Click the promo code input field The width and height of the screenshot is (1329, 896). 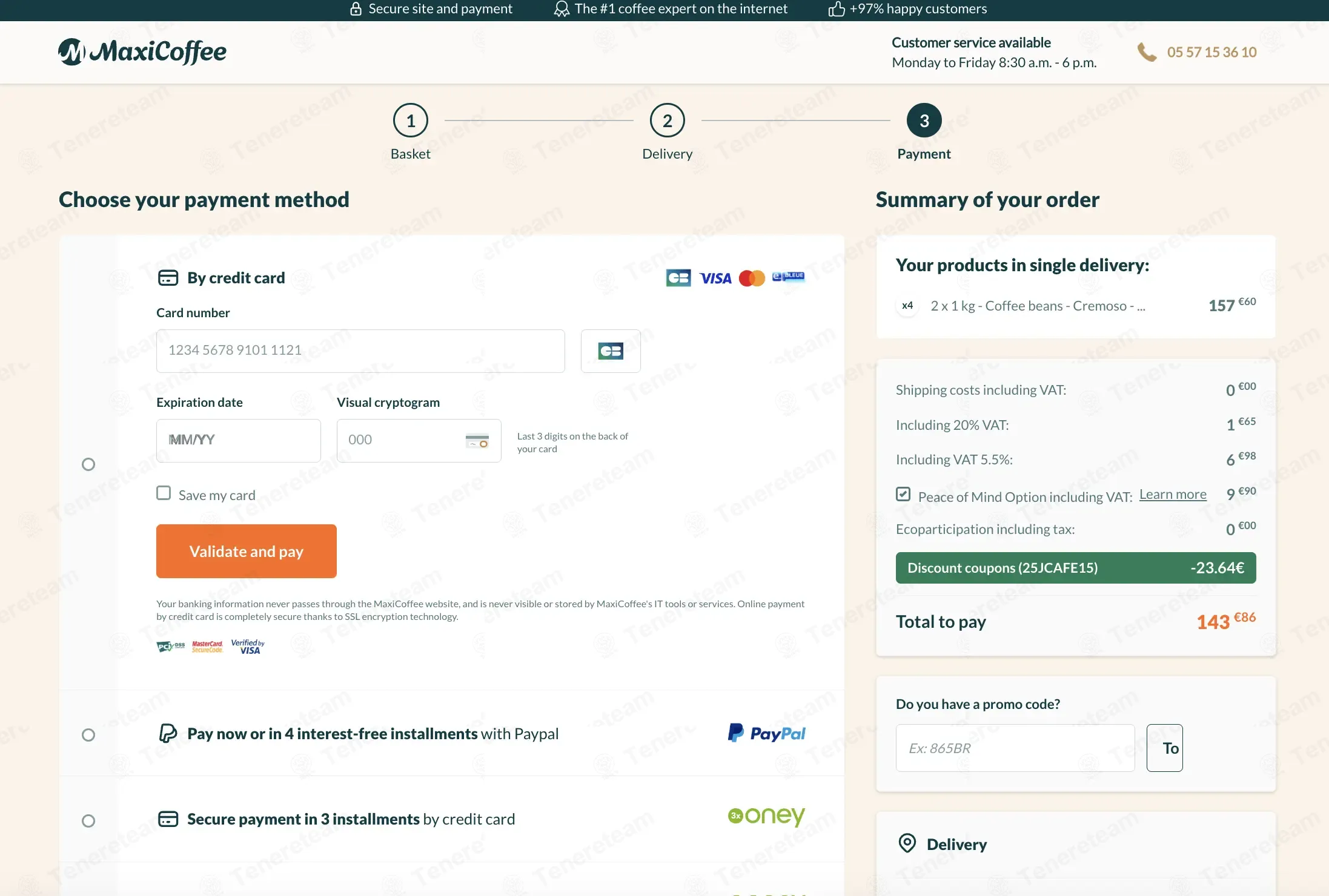coord(1015,748)
